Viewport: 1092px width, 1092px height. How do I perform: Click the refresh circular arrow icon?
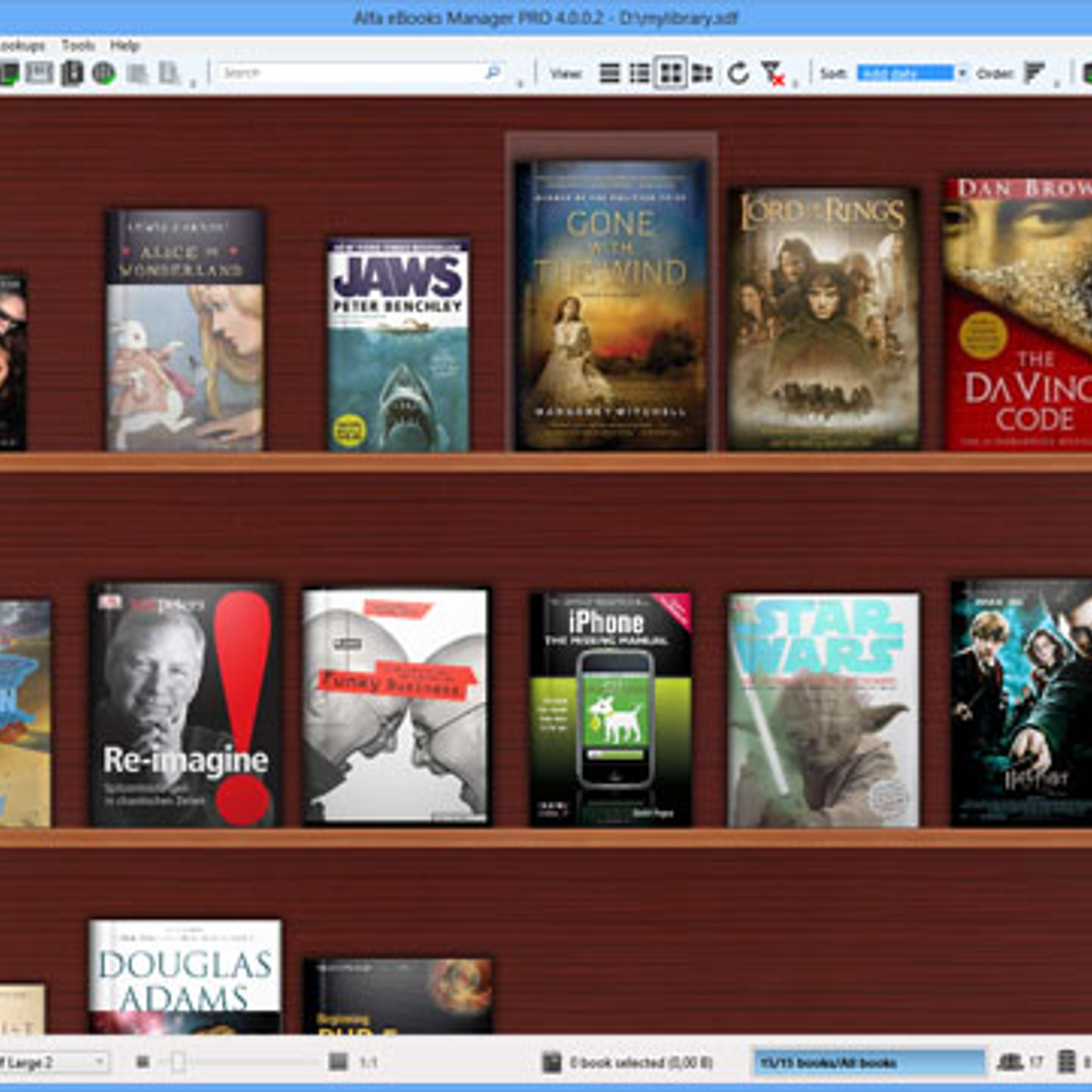(738, 73)
